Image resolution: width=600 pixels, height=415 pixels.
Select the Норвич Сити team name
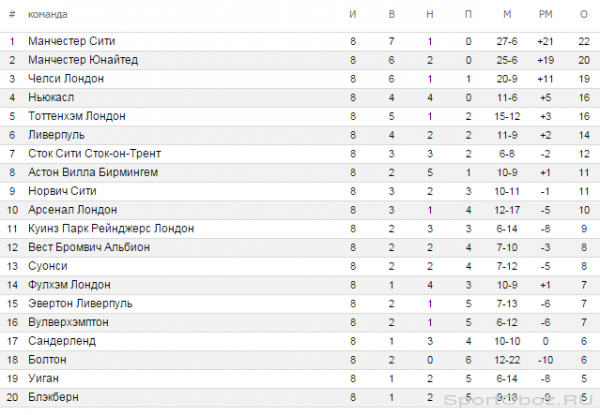[62, 191]
